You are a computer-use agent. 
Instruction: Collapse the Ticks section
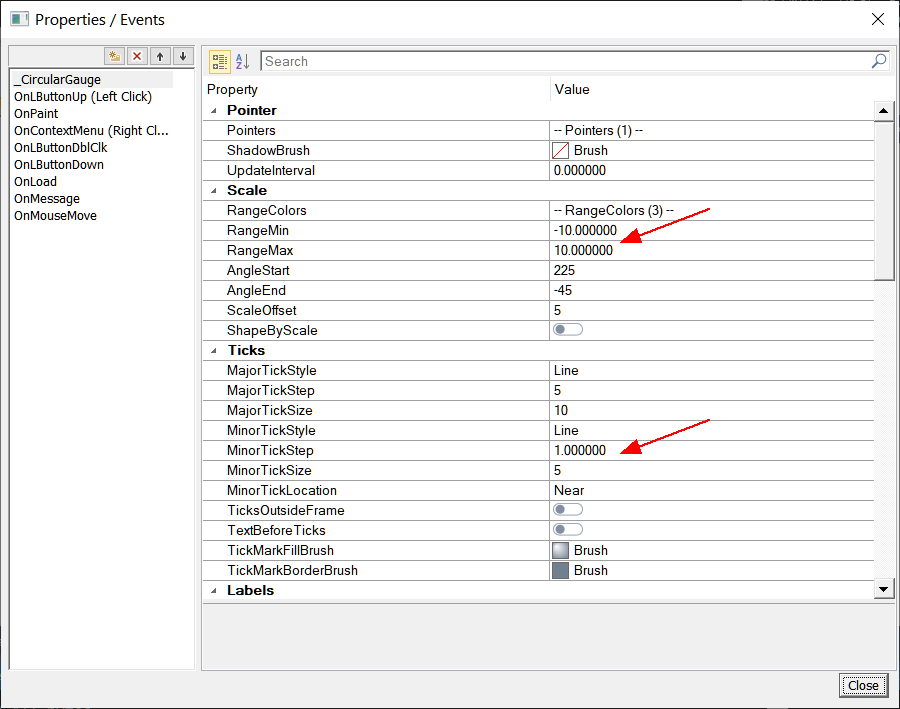[214, 350]
